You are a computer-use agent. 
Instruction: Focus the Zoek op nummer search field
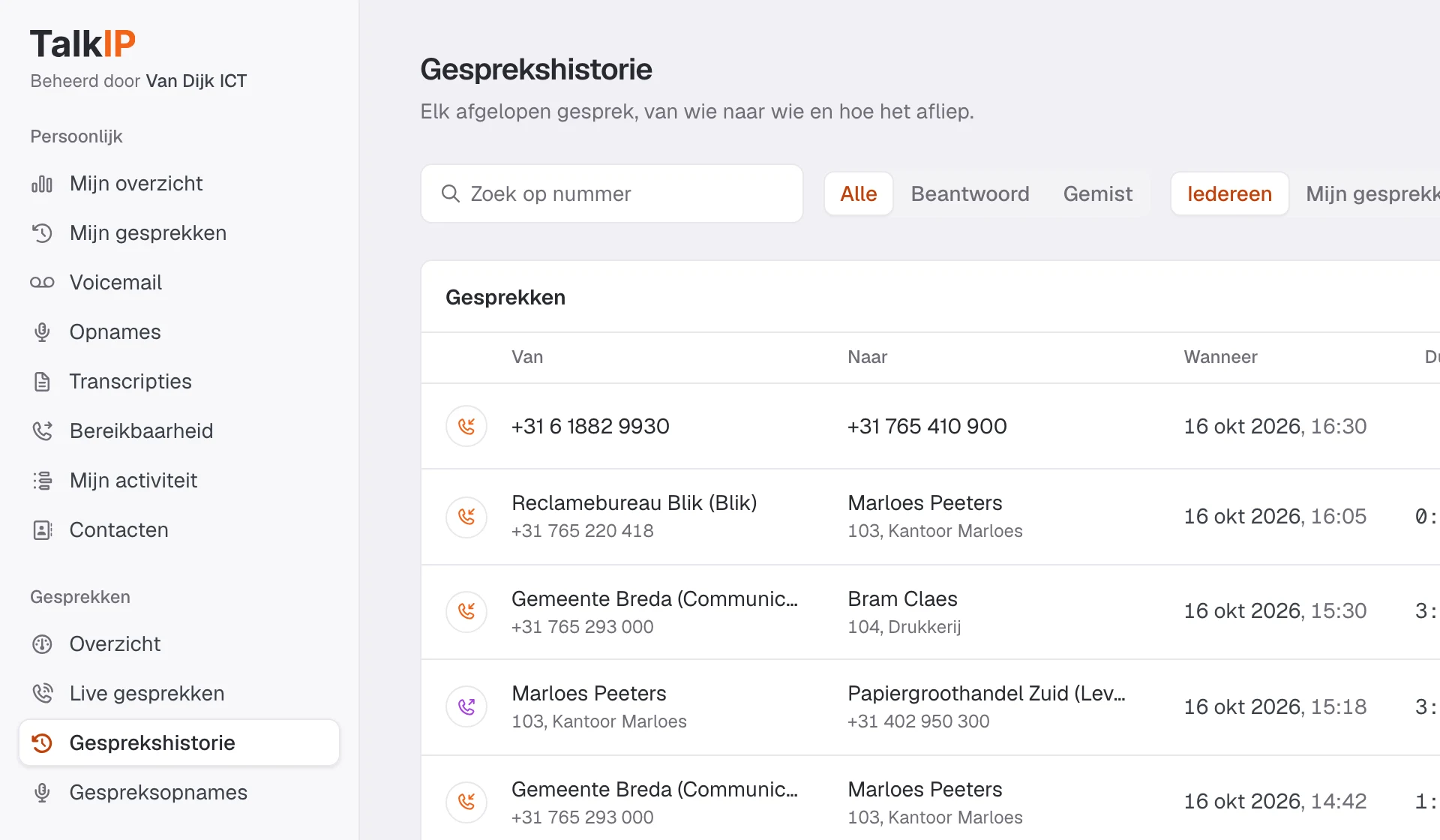(611, 193)
